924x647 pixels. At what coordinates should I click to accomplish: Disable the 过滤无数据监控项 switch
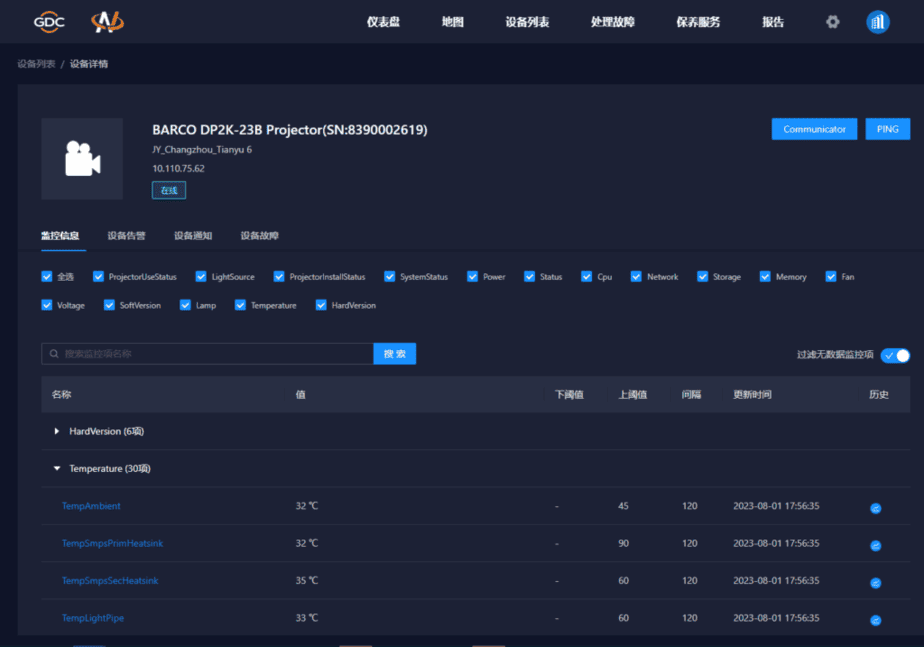(x=895, y=355)
